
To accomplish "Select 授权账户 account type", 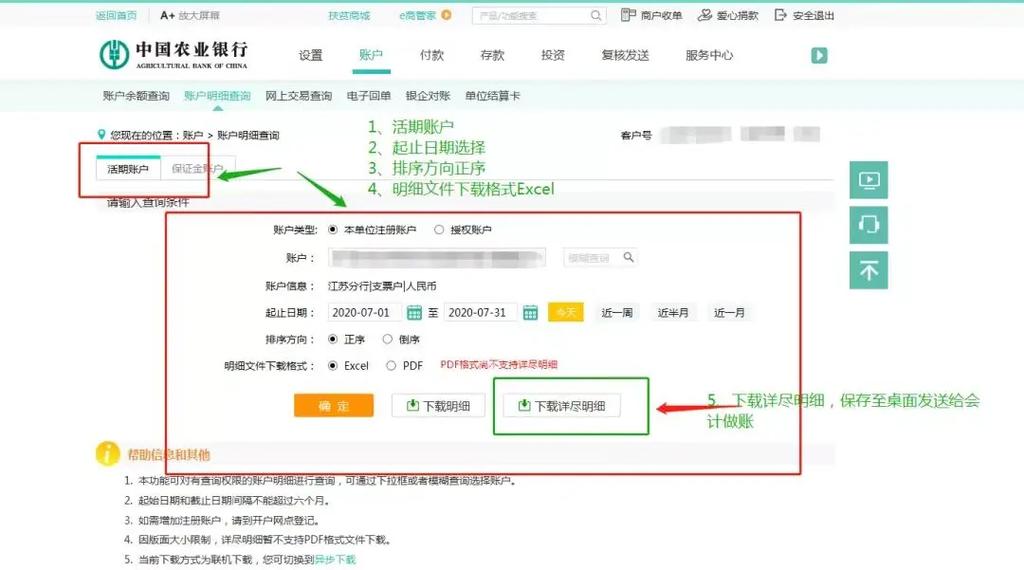I will 439,230.
